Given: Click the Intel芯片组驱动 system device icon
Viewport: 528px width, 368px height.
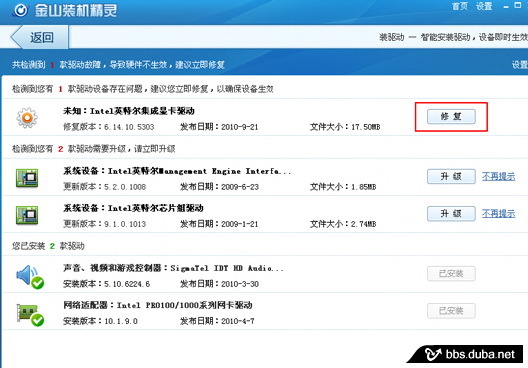Looking at the screenshot, I should pyautogui.click(x=27, y=215).
